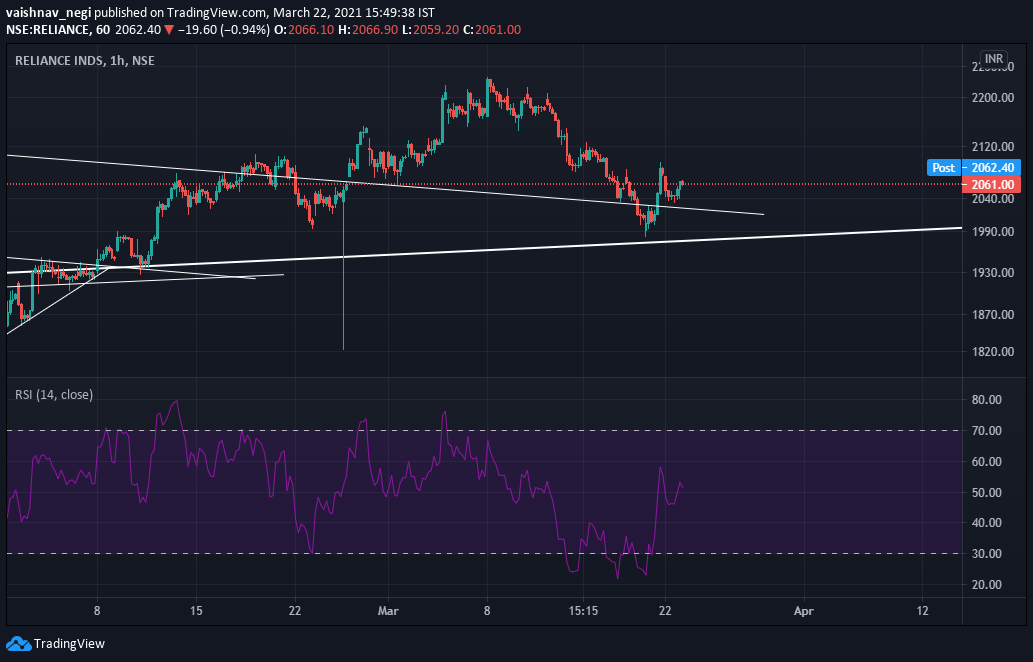Click the 1990.00 price axis label
This screenshot has height=662, width=1033.
click(992, 232)
